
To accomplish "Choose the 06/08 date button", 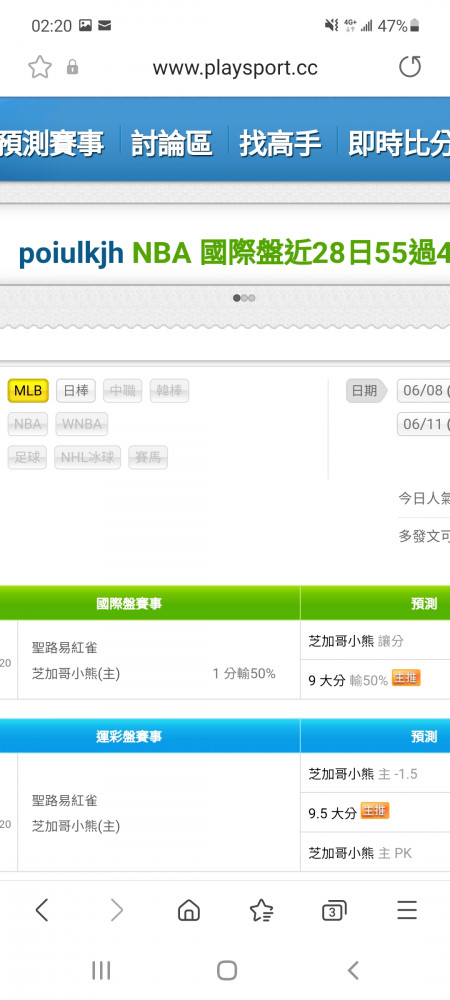I will [424, 390].
